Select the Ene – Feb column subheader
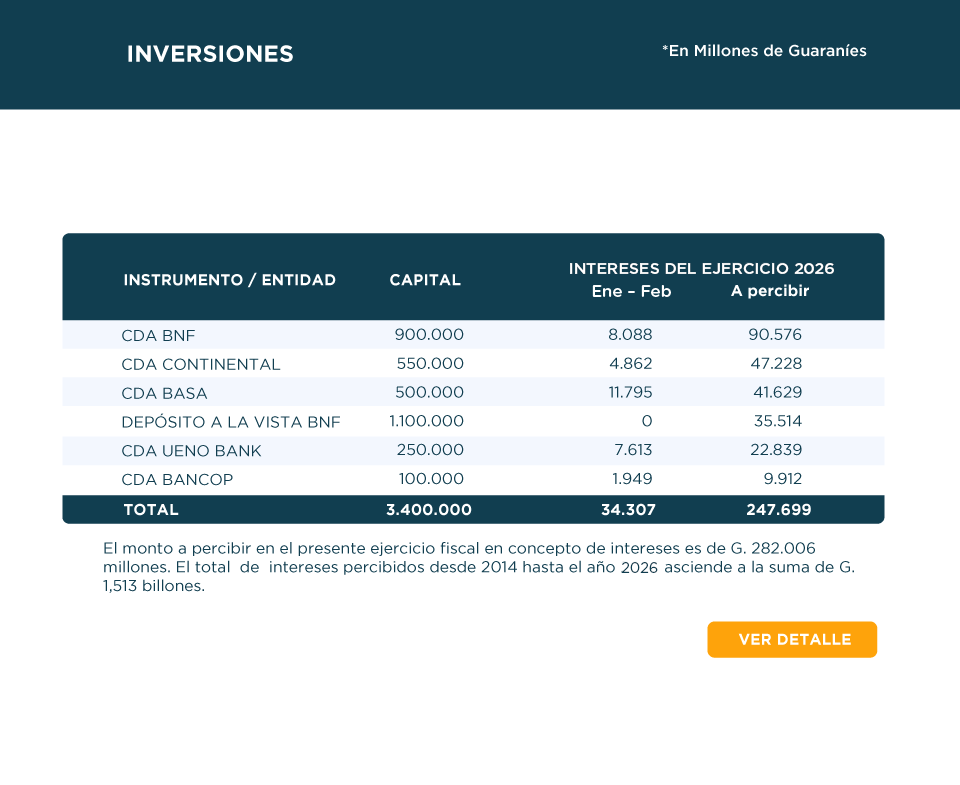This screenshot has height=785, width=960. 631,291
